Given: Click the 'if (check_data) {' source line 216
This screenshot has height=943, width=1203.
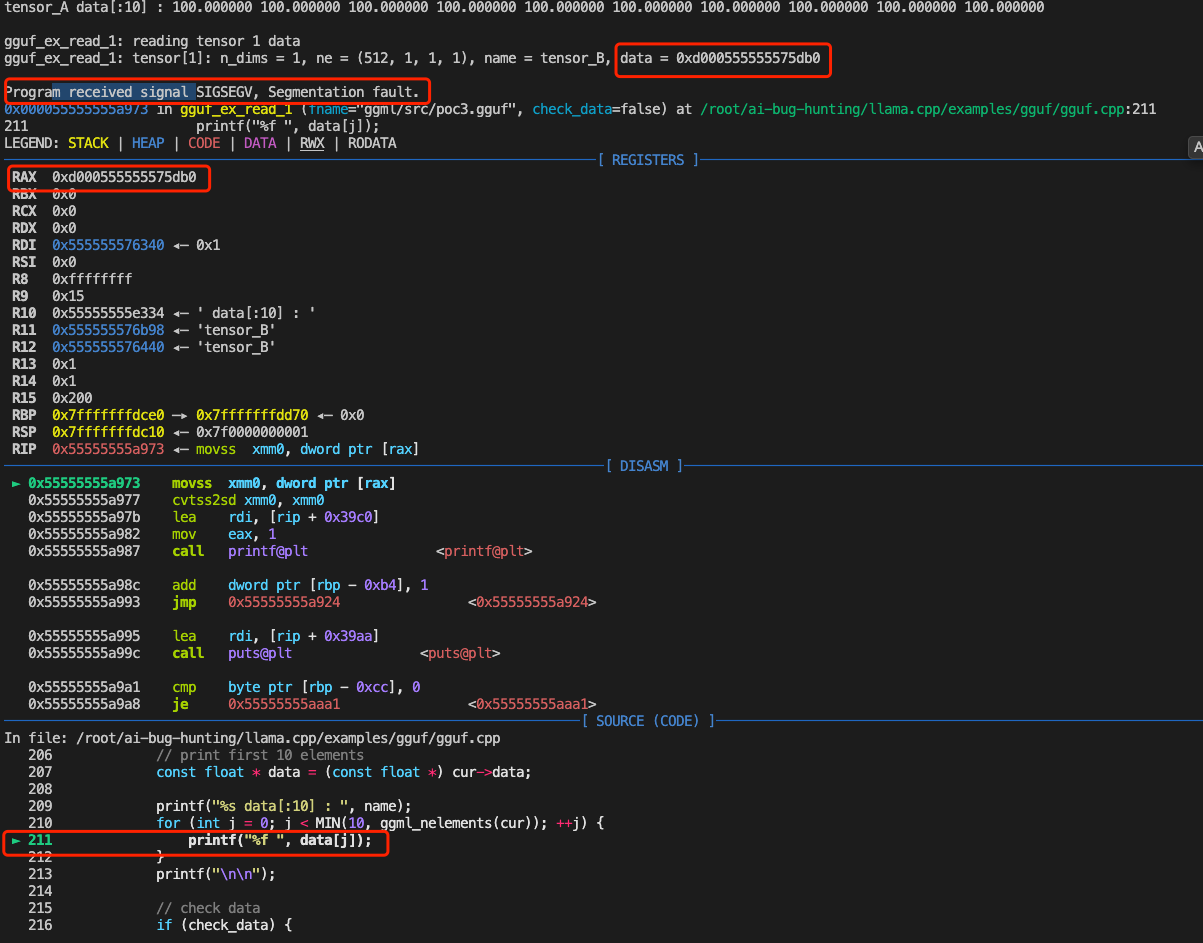Looking at the screenshot, I should (224, 925).
